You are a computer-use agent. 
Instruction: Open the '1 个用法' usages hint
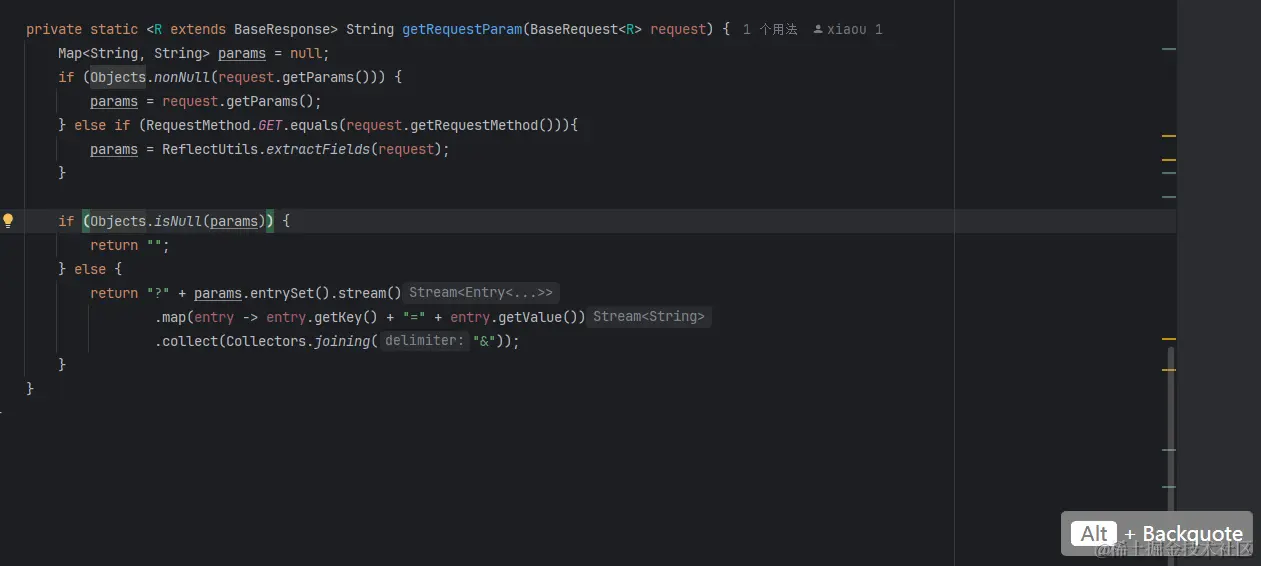770,30
